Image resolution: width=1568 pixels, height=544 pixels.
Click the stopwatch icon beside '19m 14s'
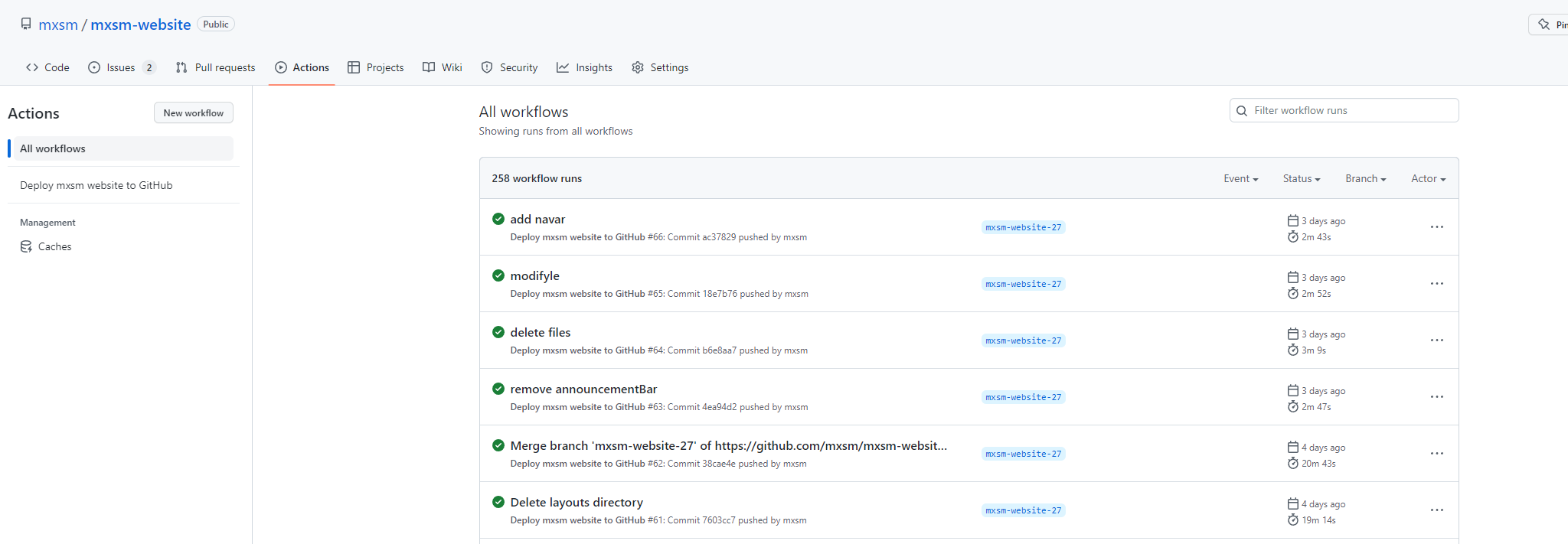coord(1293,520)
